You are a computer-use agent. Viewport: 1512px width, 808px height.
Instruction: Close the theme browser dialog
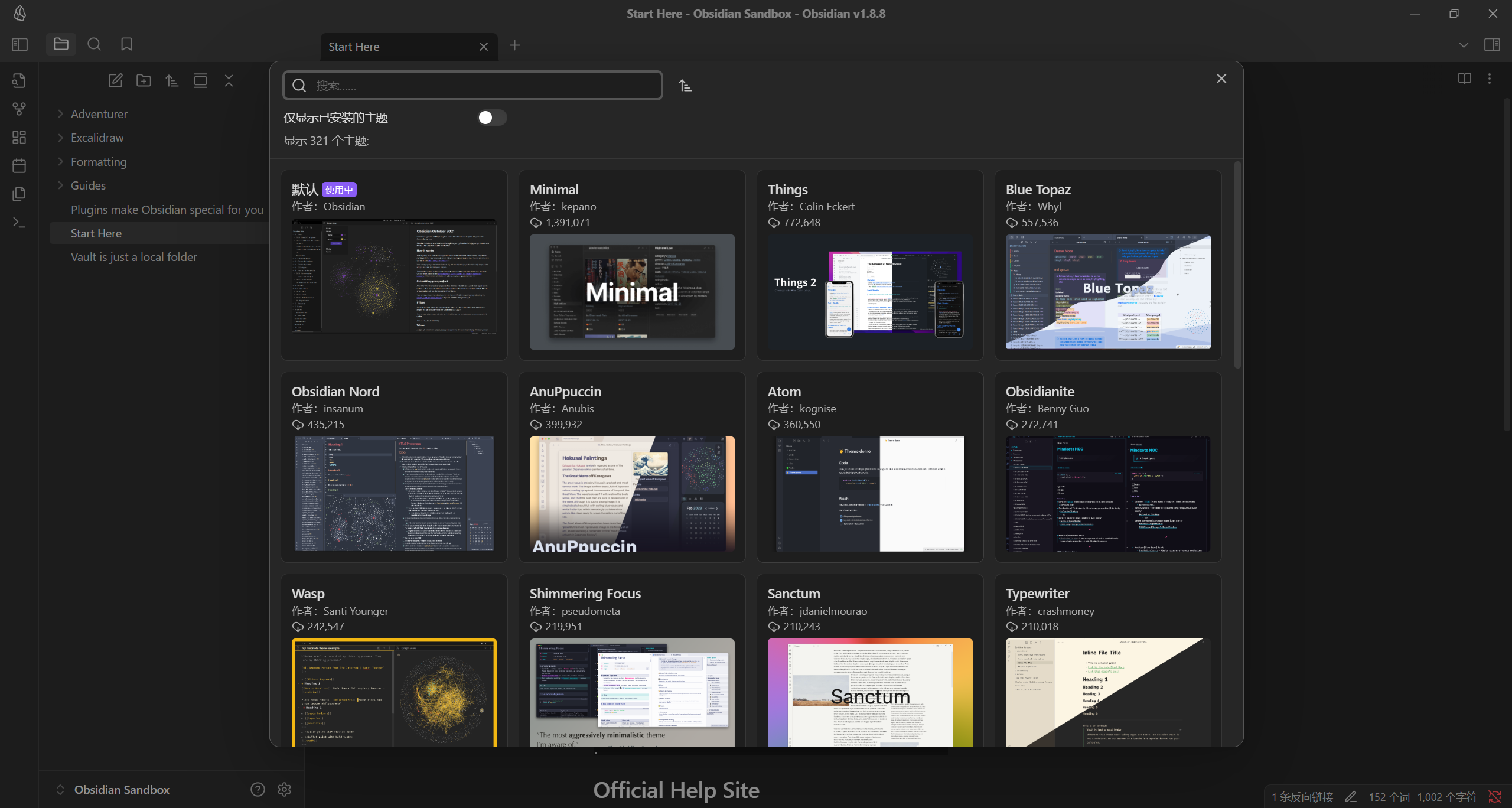(x=1221, y=79)
